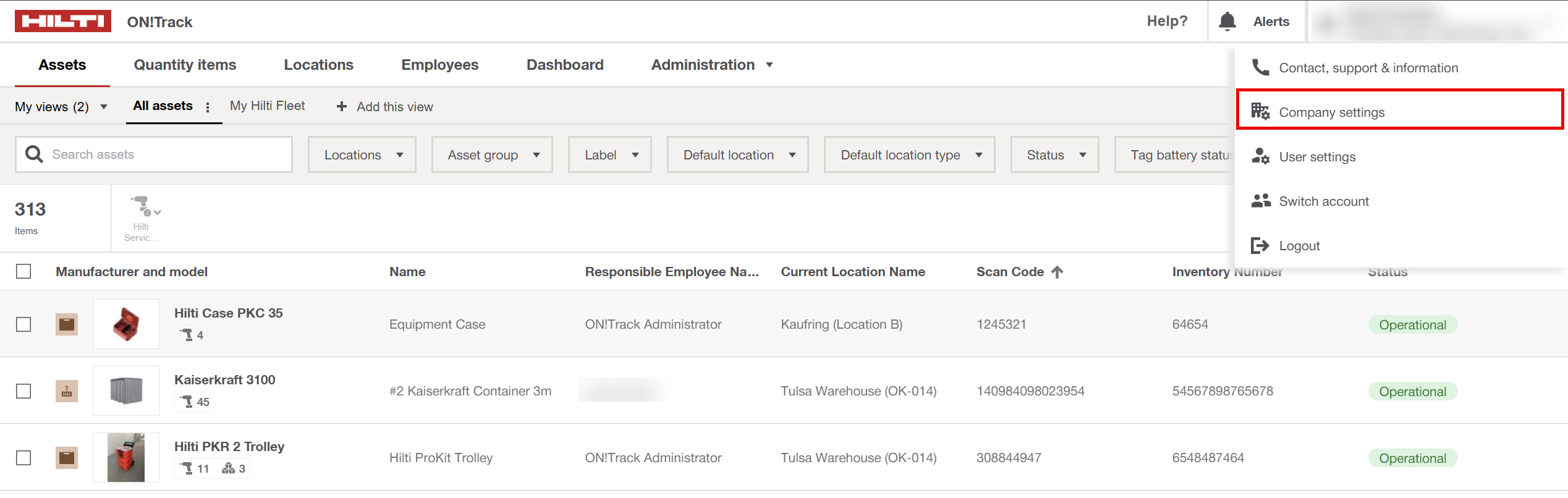Viewport: 1568px width, 498px height.
Task: Click the Kaiserkraft 3100 asset type icon
Action: click(x=67, y=391)
